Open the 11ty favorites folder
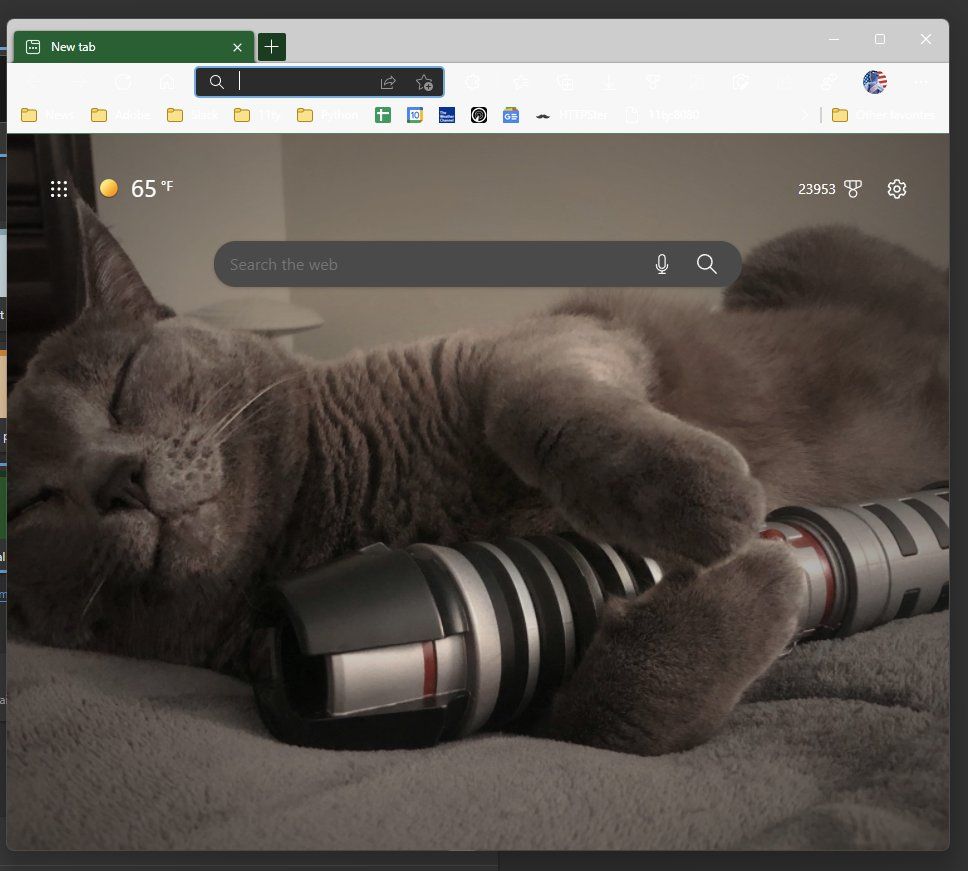The image size is (968, 871). click(257, 115)
